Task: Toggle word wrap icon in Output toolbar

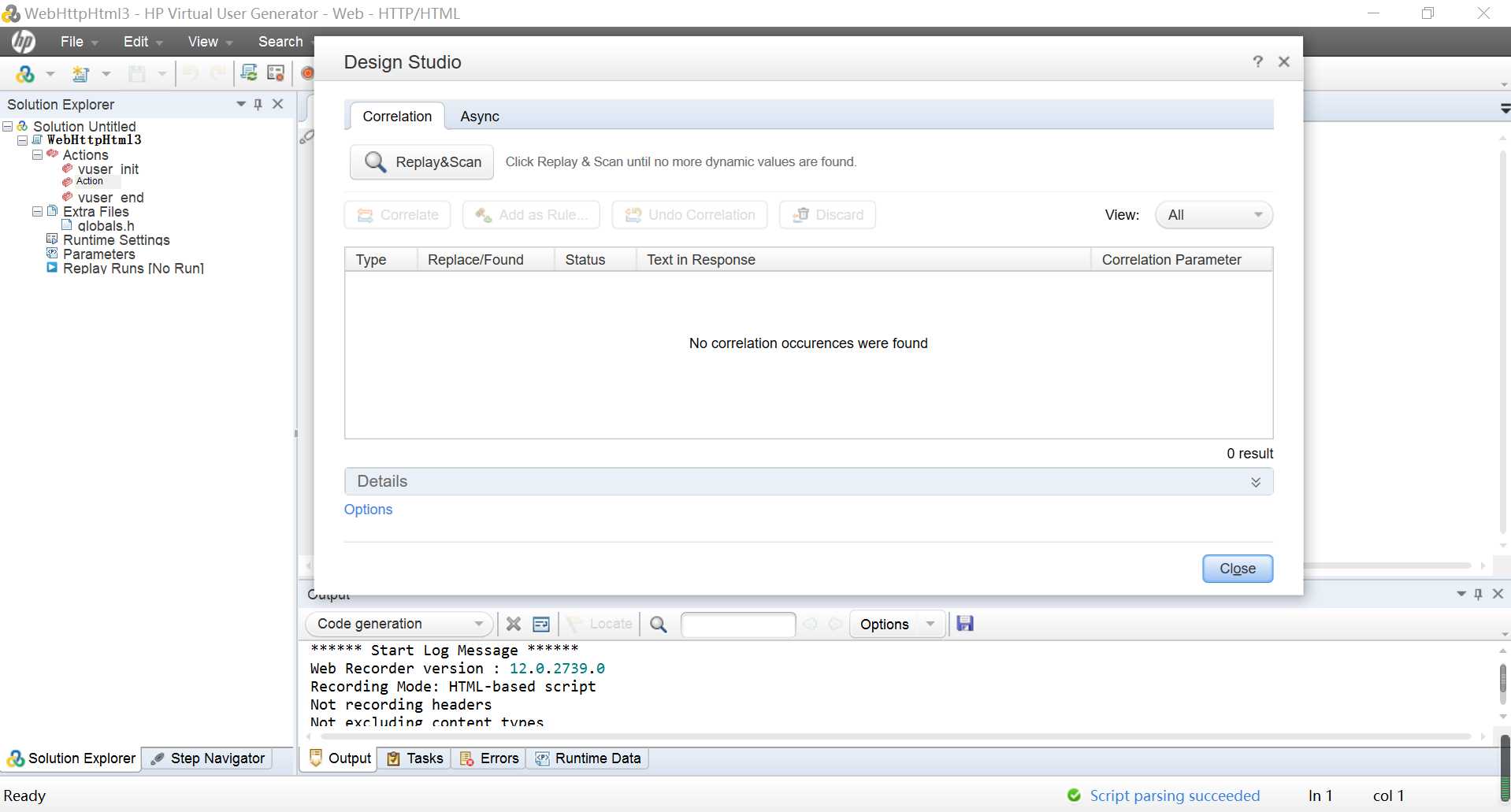Action: click(x=541, y=624)
